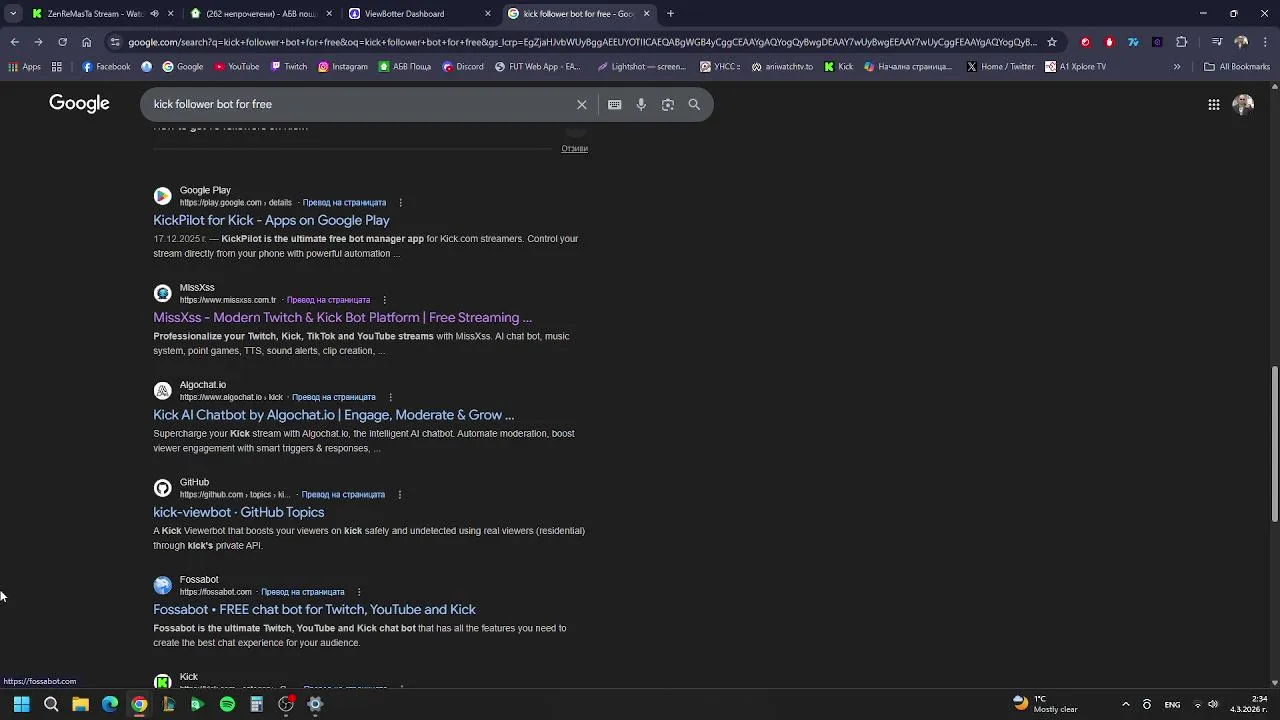The image size is (1280, 720).
Task: Open the Google apps grid
Action: [1213, 104]
